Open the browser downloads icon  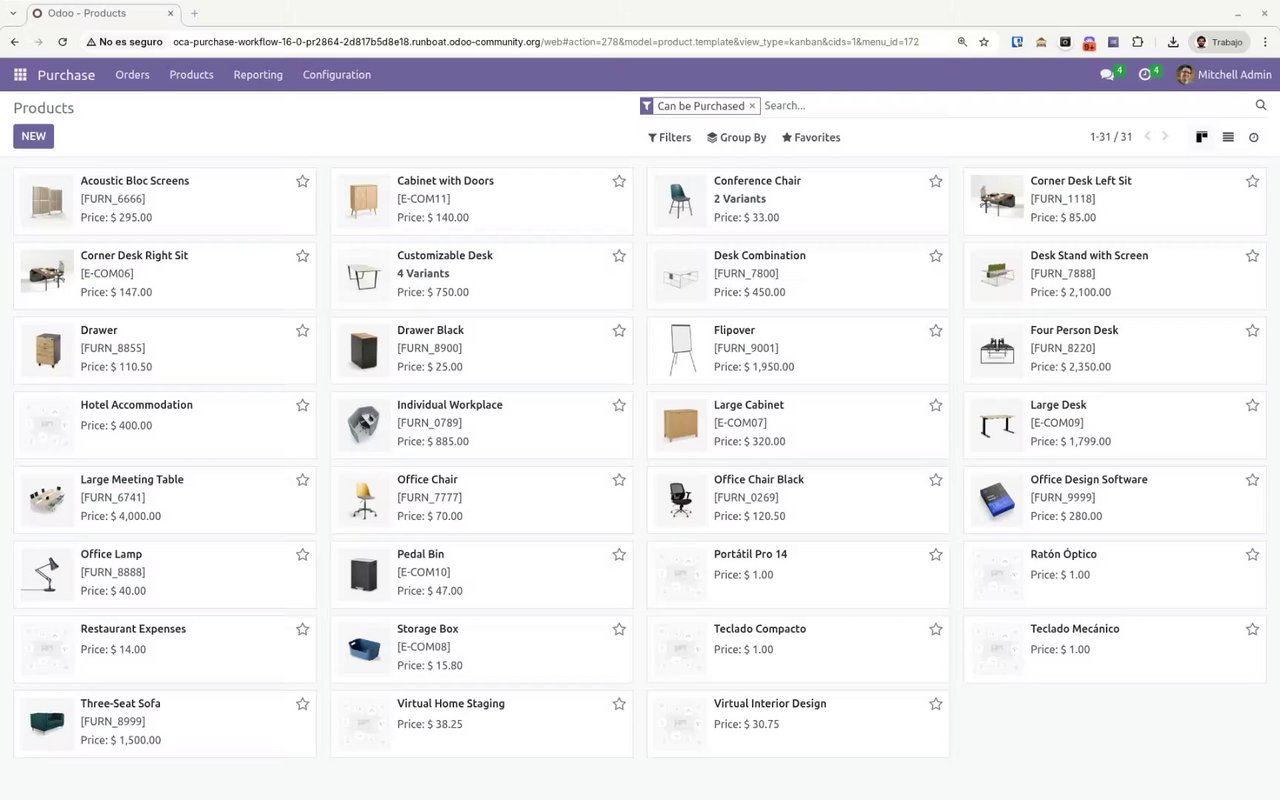(x=1173, y=42)
